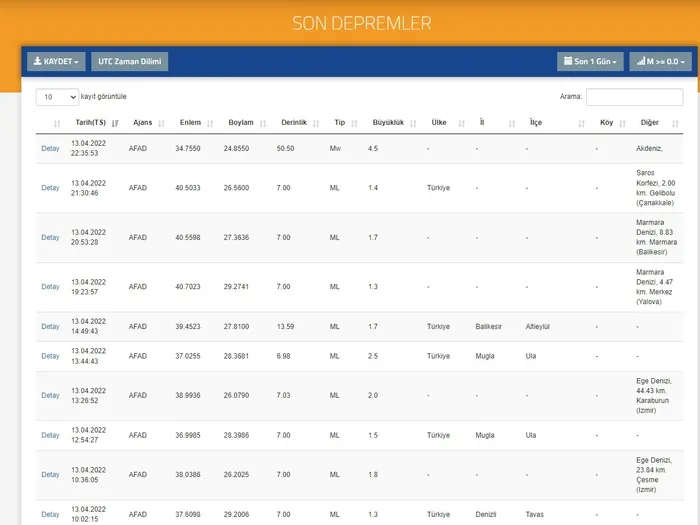Sort by Boylam column header

(x=241, y=123)
